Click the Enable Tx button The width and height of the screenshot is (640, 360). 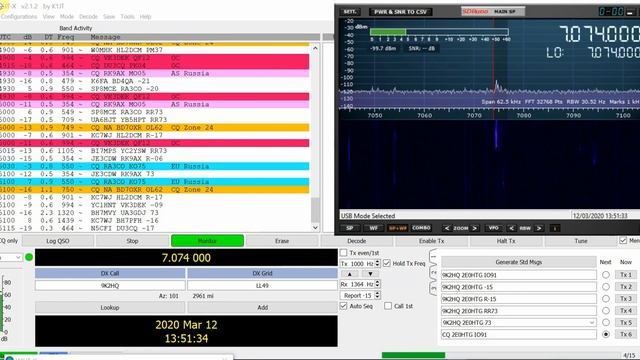(x=431, y=241)
